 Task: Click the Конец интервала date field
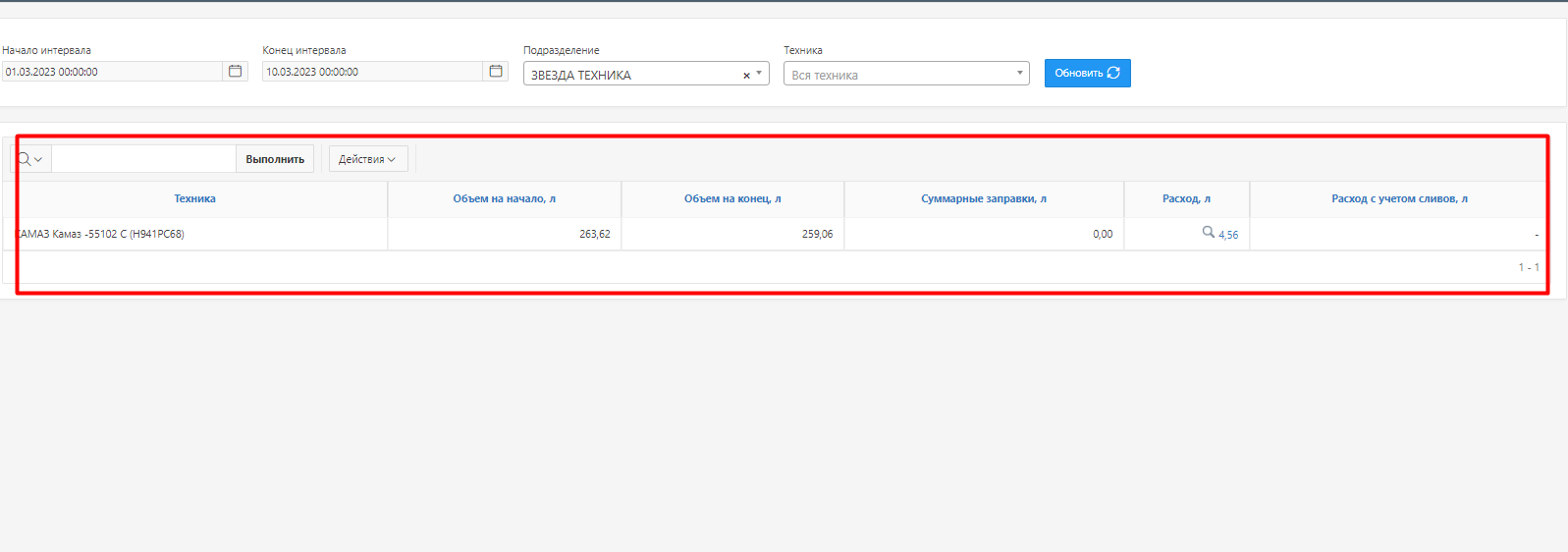[x=372, y=72]
